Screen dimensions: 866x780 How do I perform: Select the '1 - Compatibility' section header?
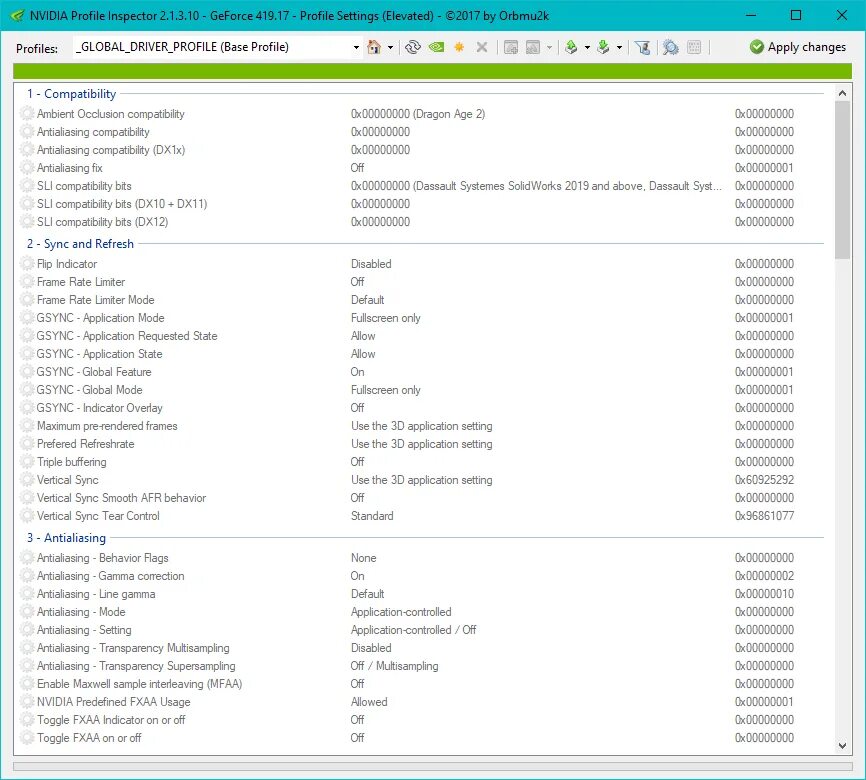pos(72,94)
